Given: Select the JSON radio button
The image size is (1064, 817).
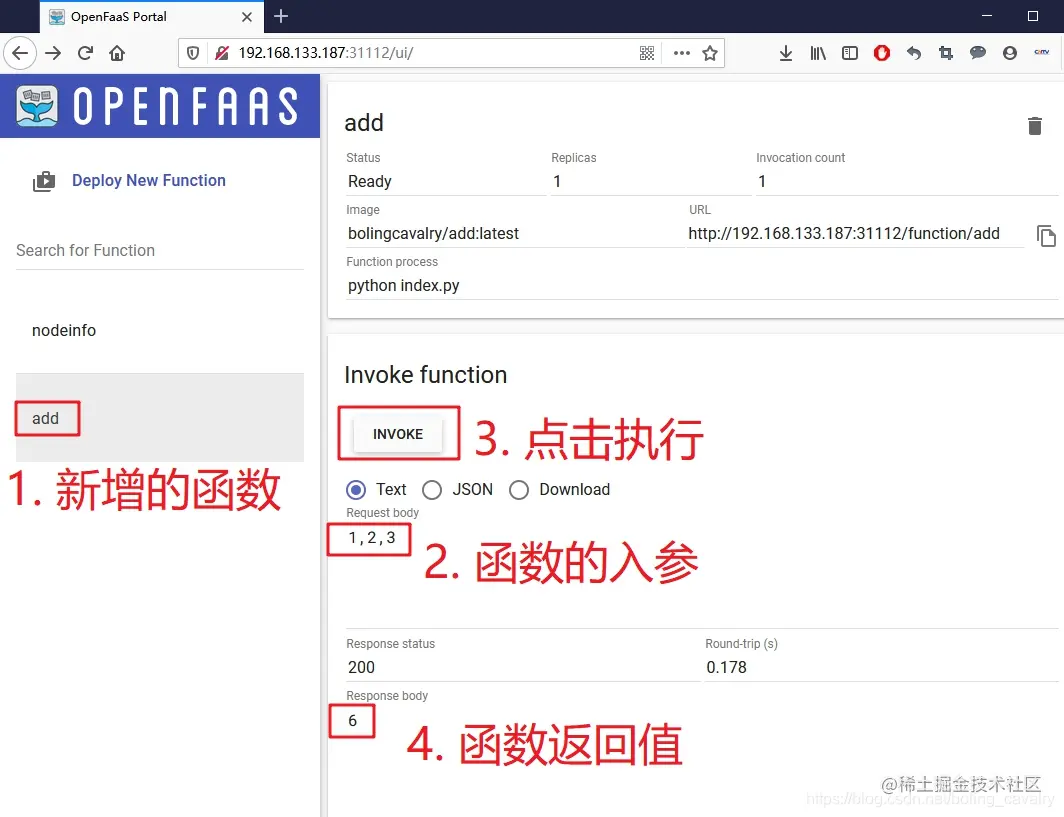Looking at the screenshot, I should pos(432,490).
